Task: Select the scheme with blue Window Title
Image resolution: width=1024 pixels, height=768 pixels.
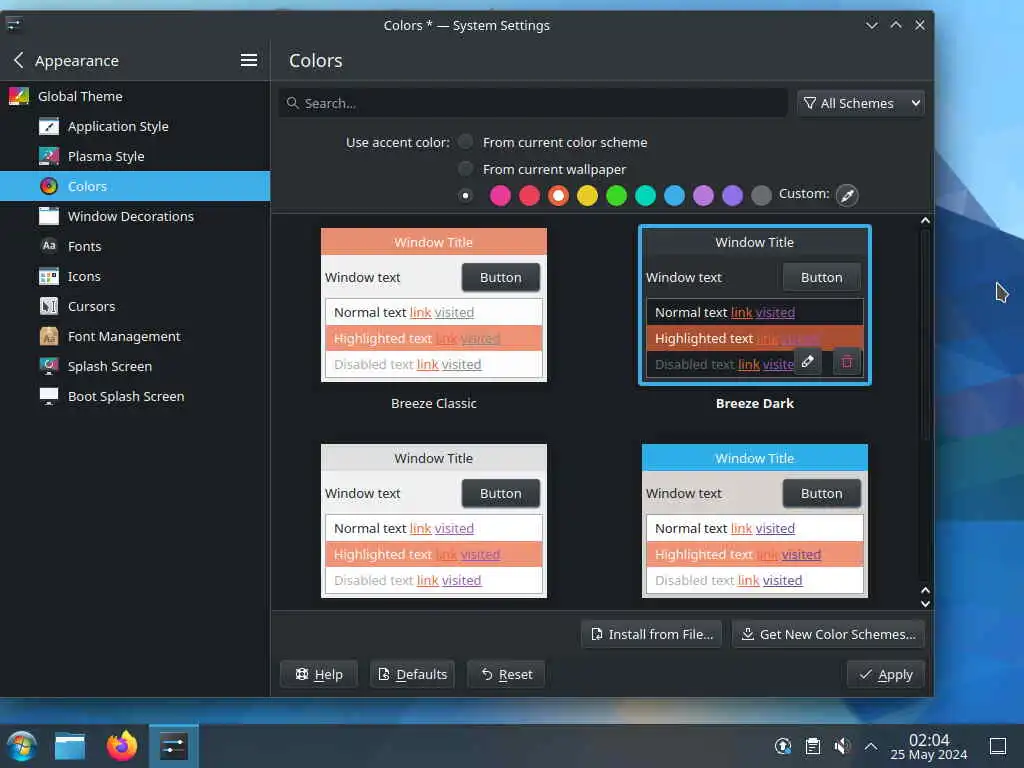Action: pos(754,520)
